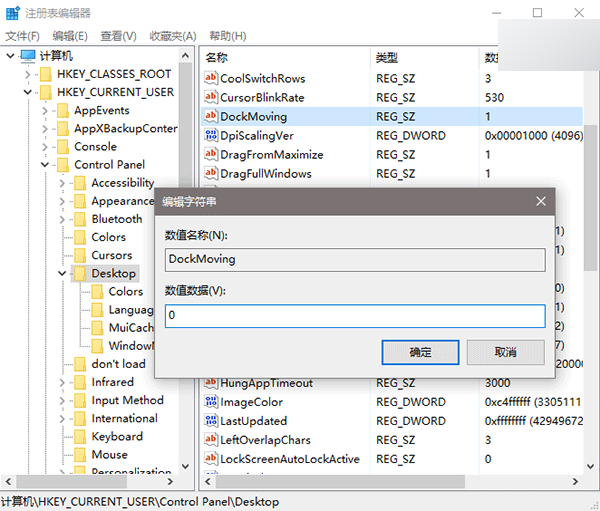Click the HKEY_CLASSES_ROOT folder icon
Screen dimensions: 600x511
pyautogui.click(x=44, y=74)
